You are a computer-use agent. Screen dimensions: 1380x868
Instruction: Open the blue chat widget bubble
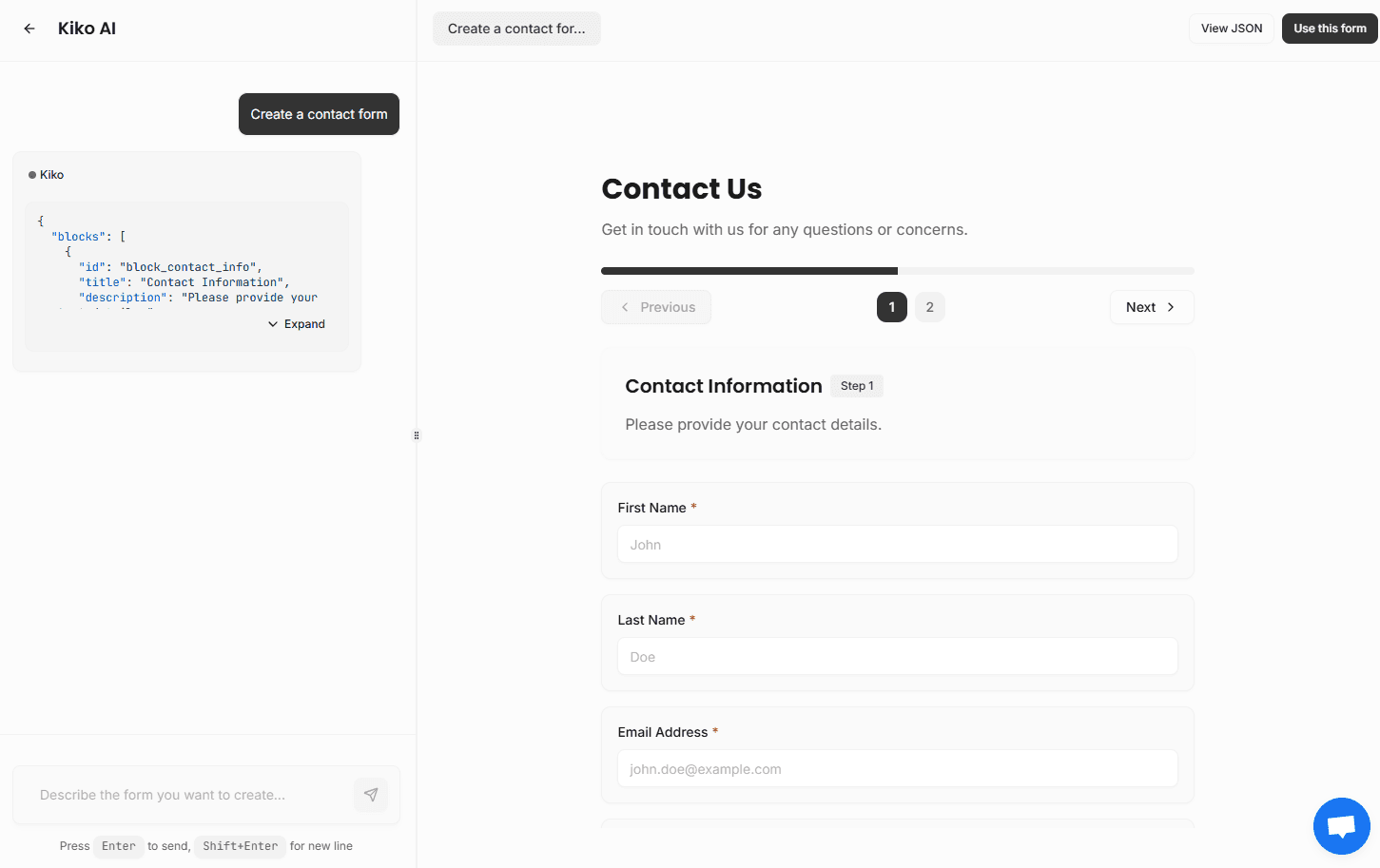[x=1341, y=825]
